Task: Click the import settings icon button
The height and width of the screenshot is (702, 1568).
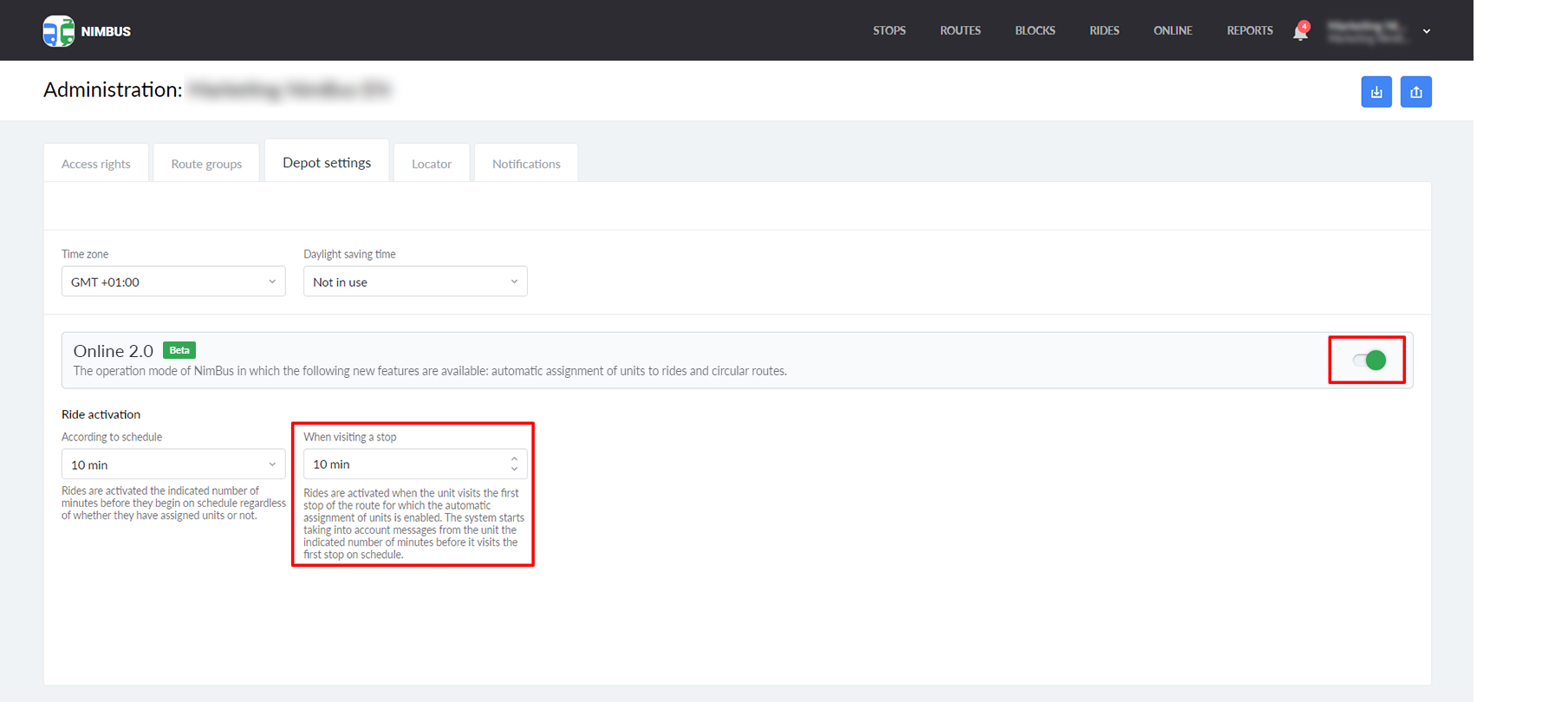Action: pyautogui.click(x=1376, y=92)
